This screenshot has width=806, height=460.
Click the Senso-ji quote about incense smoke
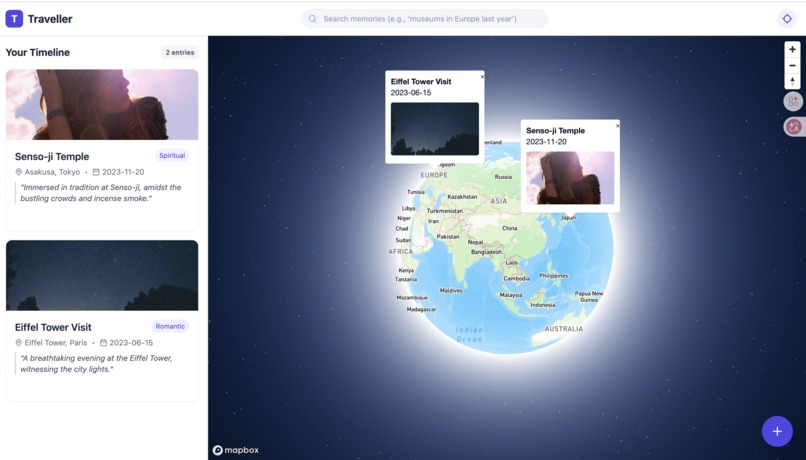click(101, 193)
